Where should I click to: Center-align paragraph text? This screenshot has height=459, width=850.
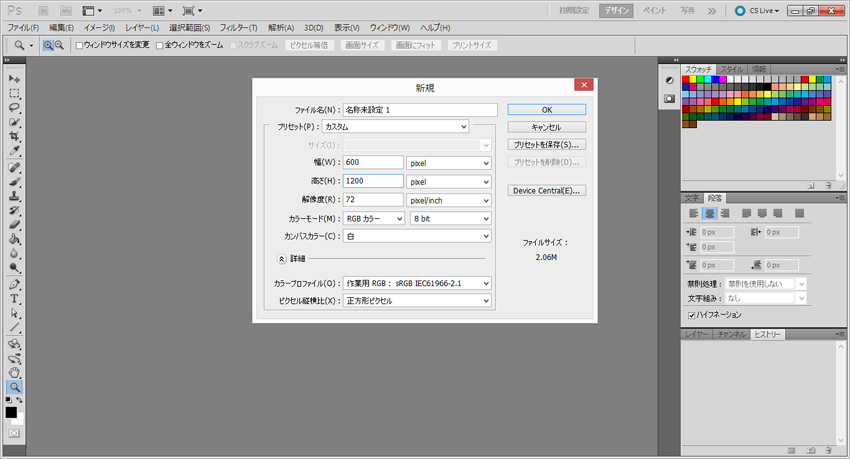(709, 214)
